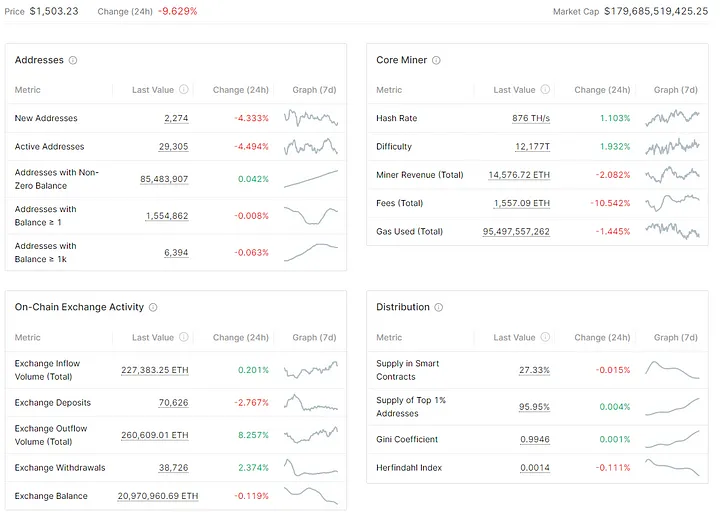Open the Active Addresses 7d sparkline graph

coord(311,147)
